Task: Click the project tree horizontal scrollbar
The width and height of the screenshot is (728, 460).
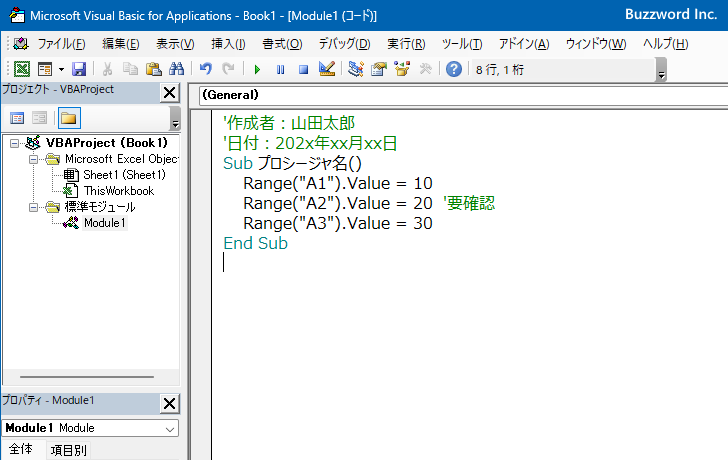Action: click(x=87, y=377)
